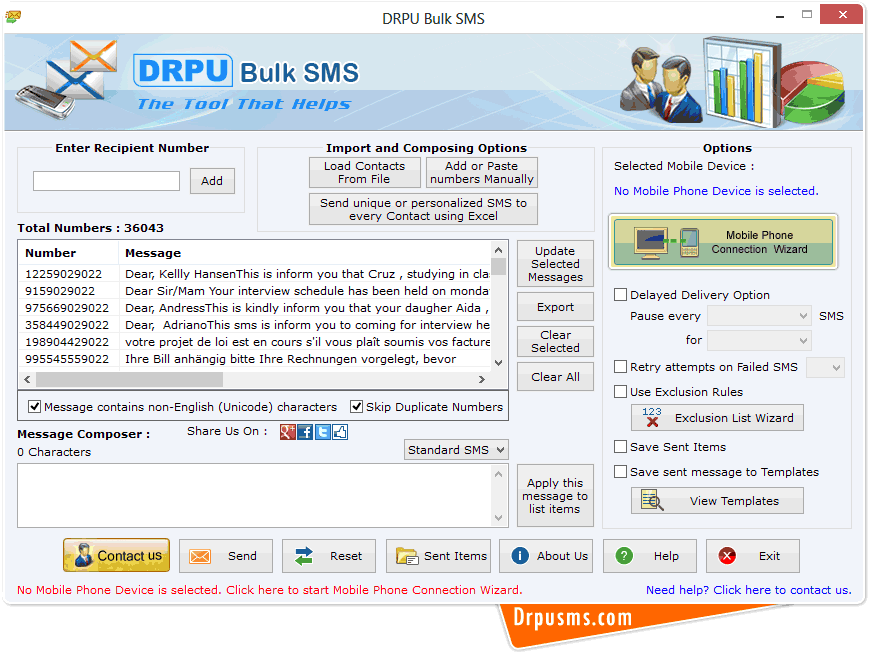Click the Send envelope icon
This screenshot has width=869, height=654.
(200, 556)
